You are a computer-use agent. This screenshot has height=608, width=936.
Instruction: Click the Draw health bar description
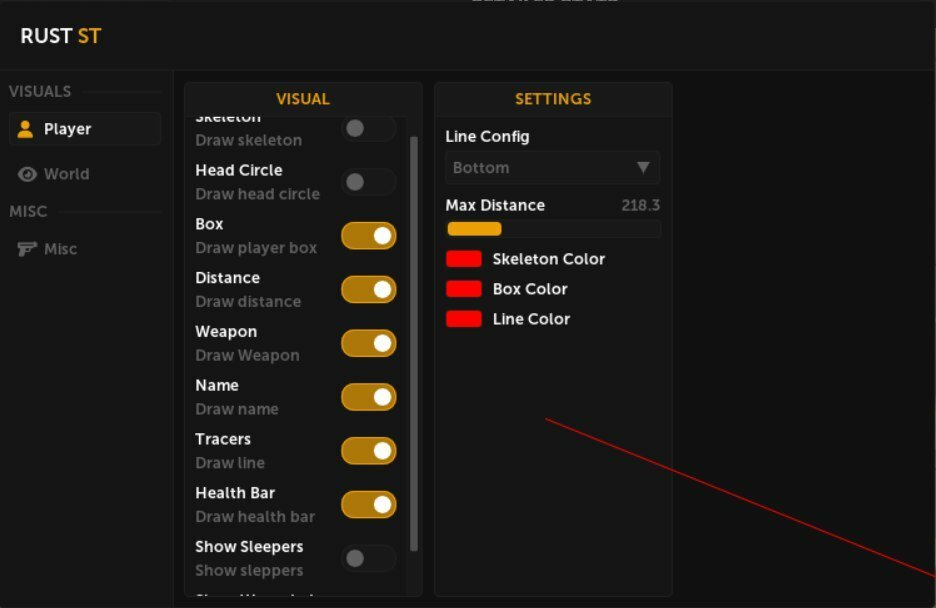pyautogui.click(x=255, y=517)
